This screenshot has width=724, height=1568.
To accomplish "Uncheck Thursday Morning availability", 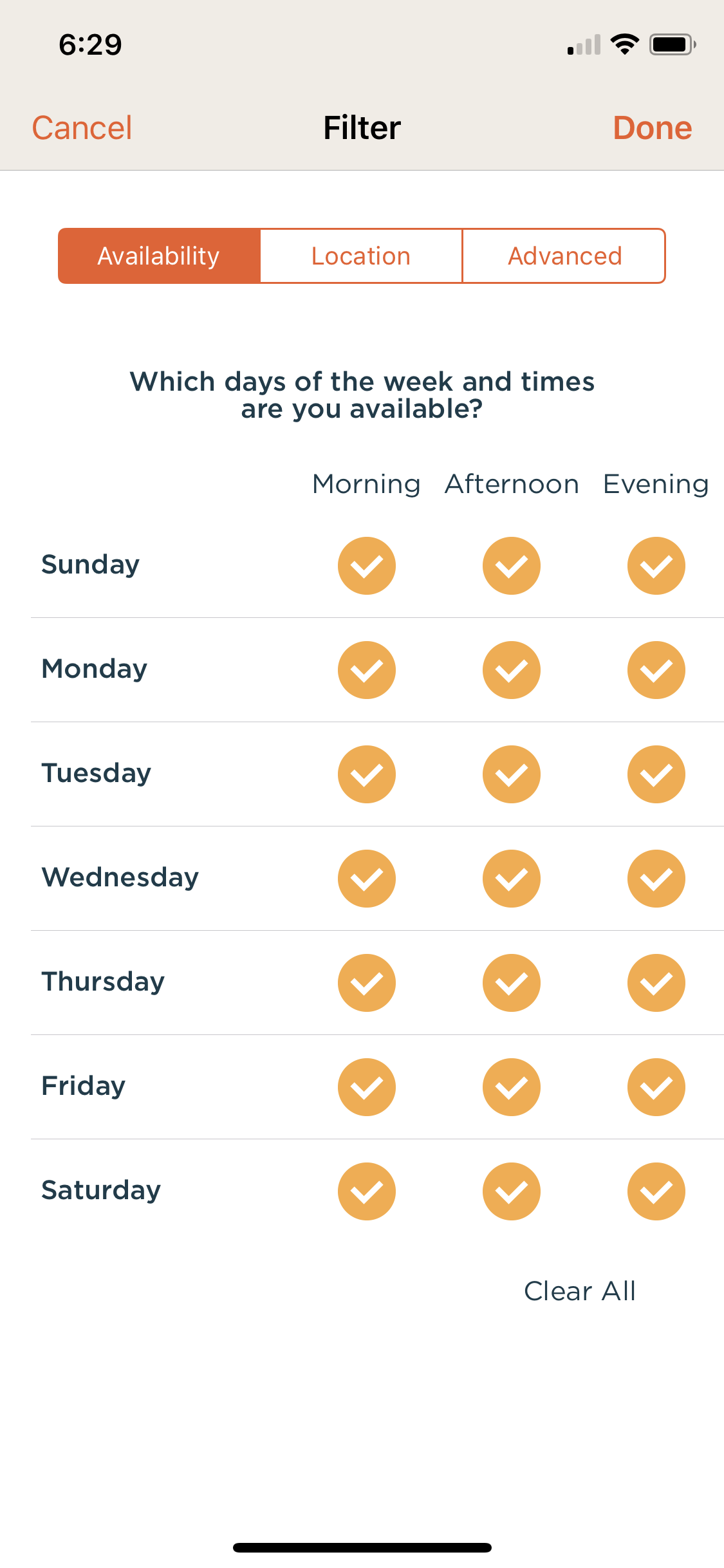I will click(366, 983).
